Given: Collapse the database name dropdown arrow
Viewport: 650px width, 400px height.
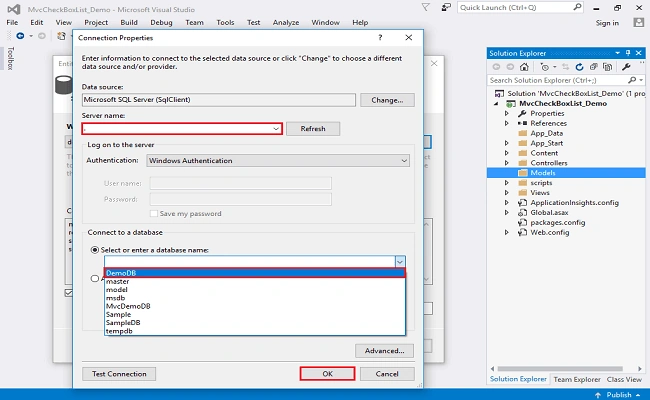Looking at the screenshot, I should [x=400, y=262].
